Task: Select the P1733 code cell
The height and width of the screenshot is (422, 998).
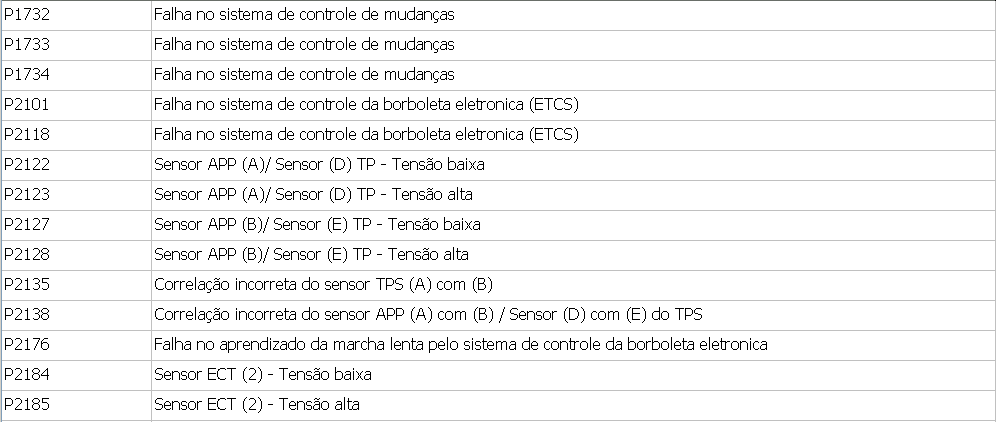Action: pos(27,45)
